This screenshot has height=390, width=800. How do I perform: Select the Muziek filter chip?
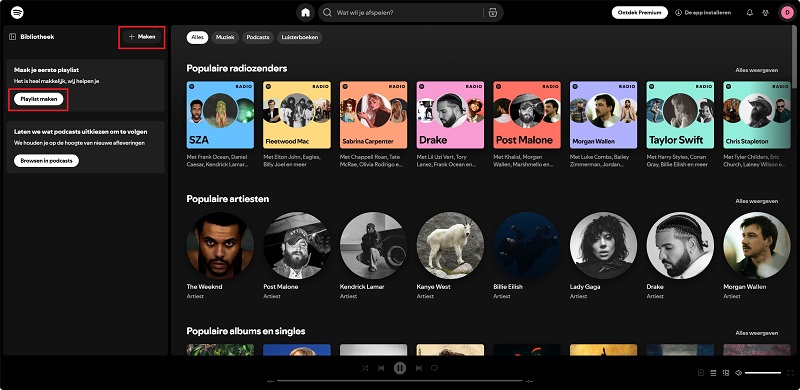[225, 37]
